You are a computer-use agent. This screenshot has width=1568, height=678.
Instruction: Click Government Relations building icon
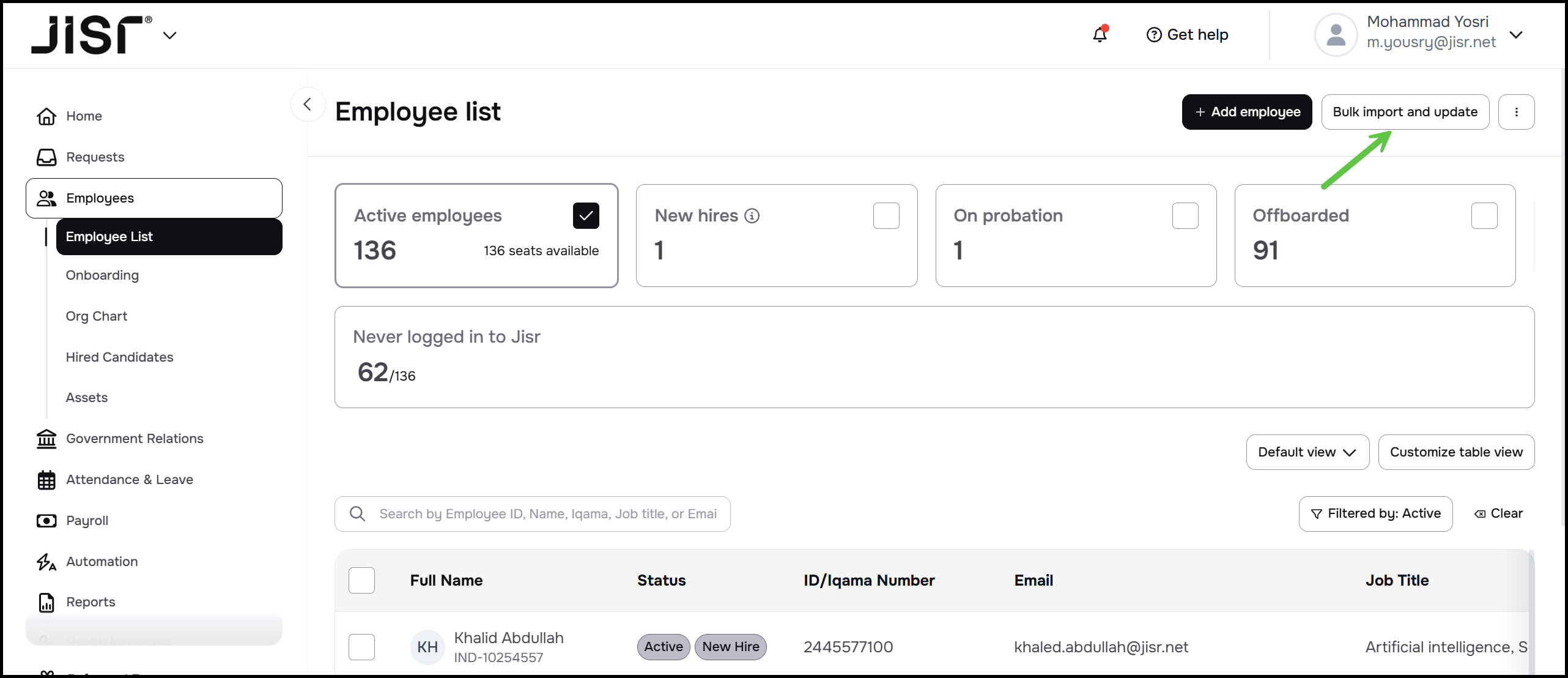point(46,439)
